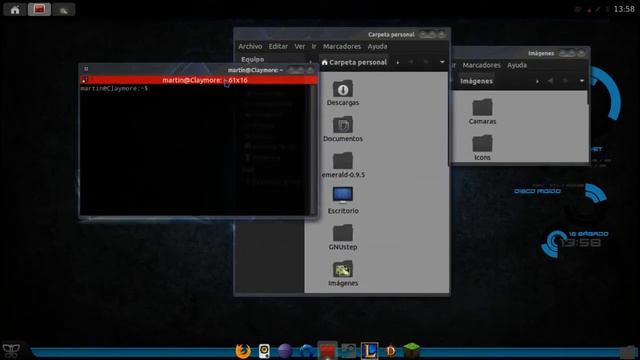Select the red terminal dock icon
Image resolution: width=640 pixels, height=360 pixels.
327,351
